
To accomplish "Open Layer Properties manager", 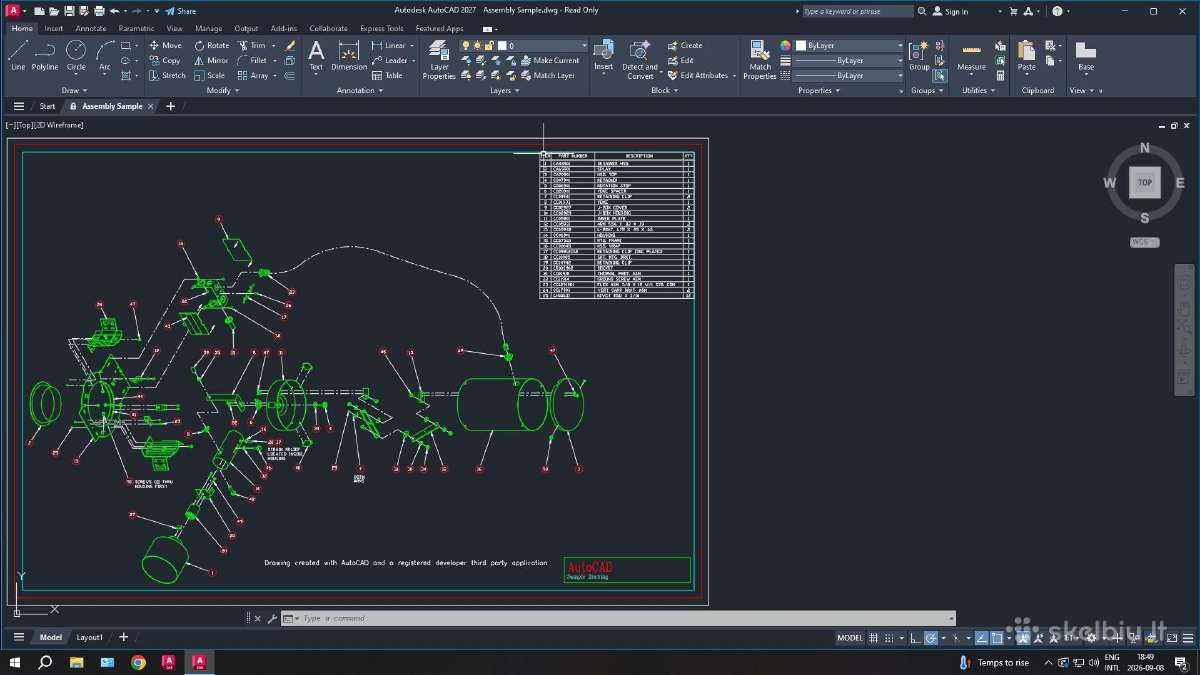I will [x=439, y=60].
